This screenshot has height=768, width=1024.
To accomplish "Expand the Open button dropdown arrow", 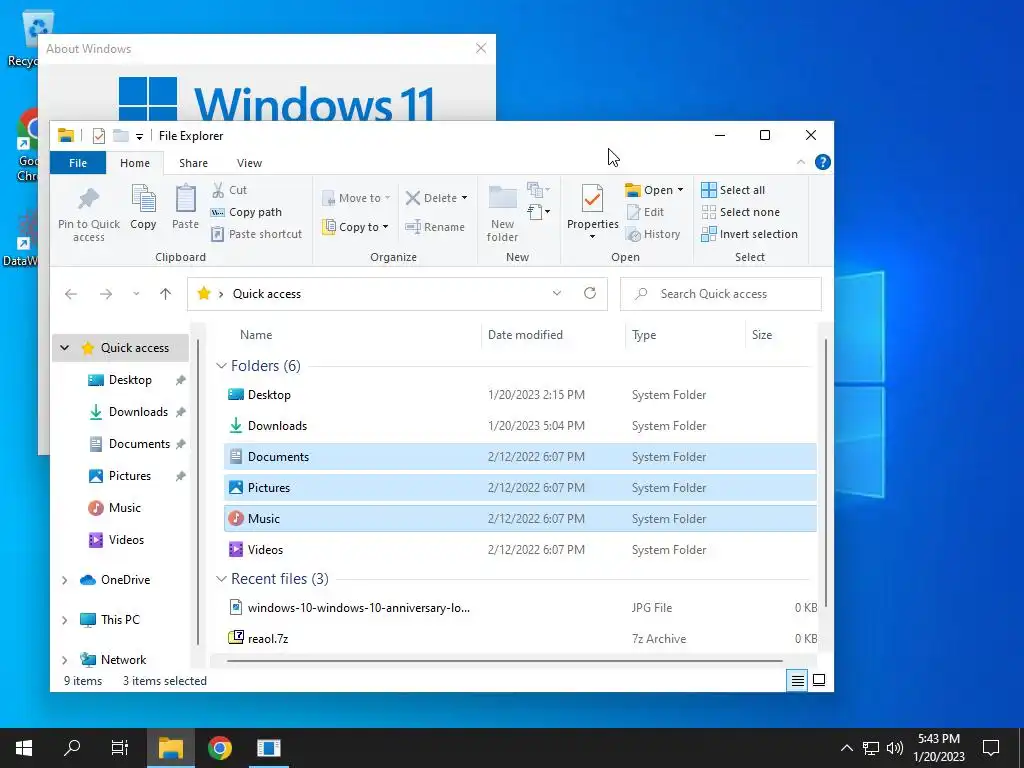I will (680, 190).
